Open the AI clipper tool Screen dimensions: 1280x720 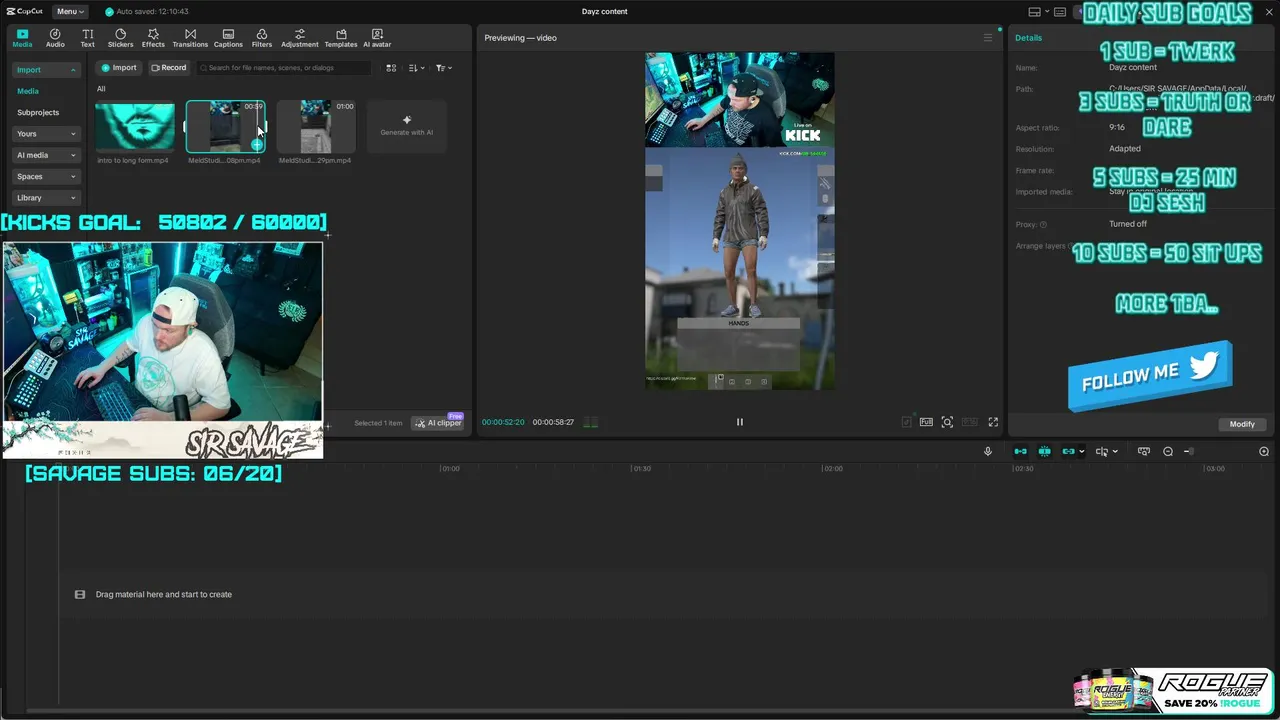click(439, 423)
